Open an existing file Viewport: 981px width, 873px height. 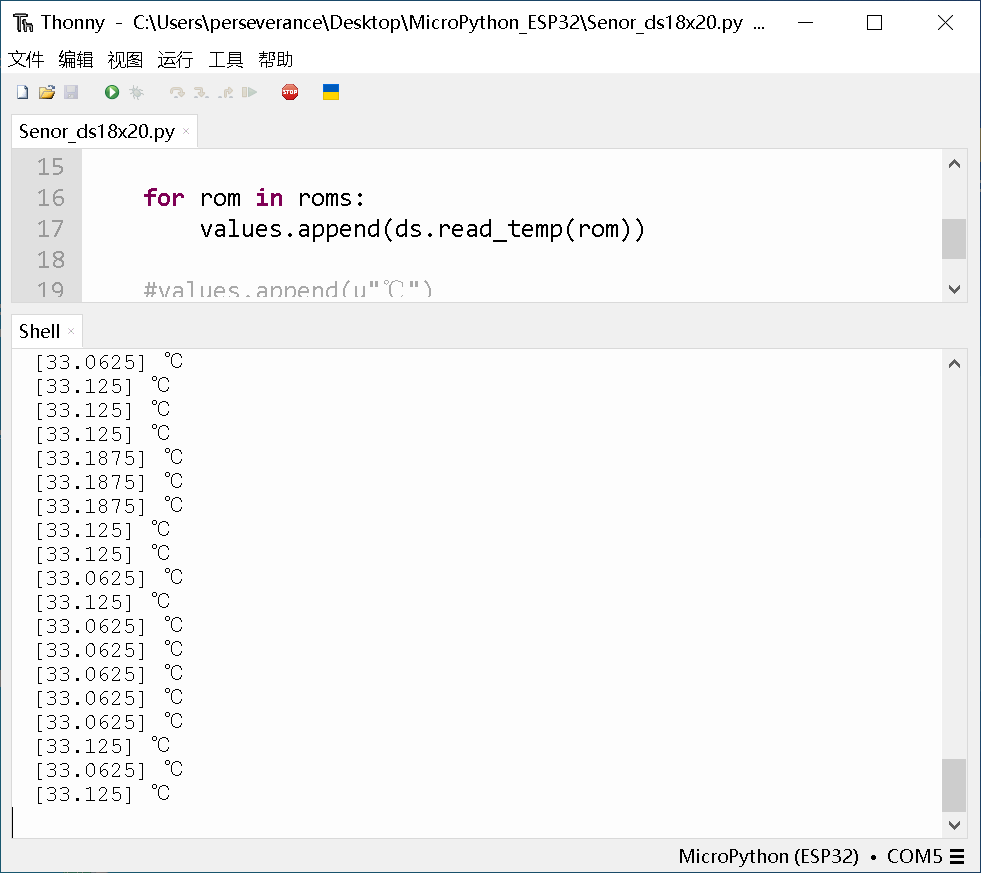[x=47, y=91]
